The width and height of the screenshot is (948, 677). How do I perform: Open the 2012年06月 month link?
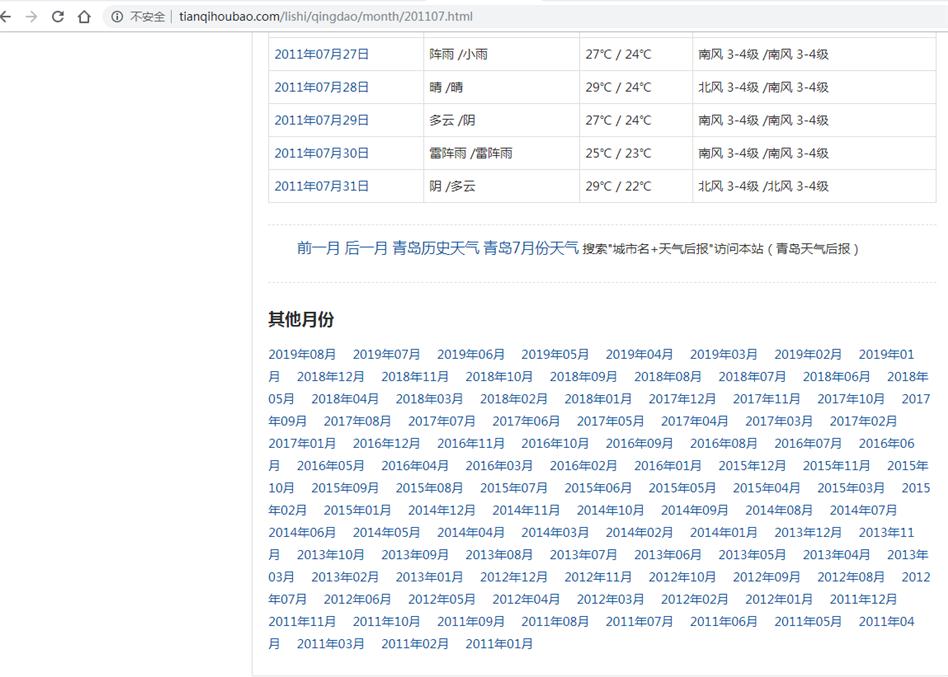(357, 599)
